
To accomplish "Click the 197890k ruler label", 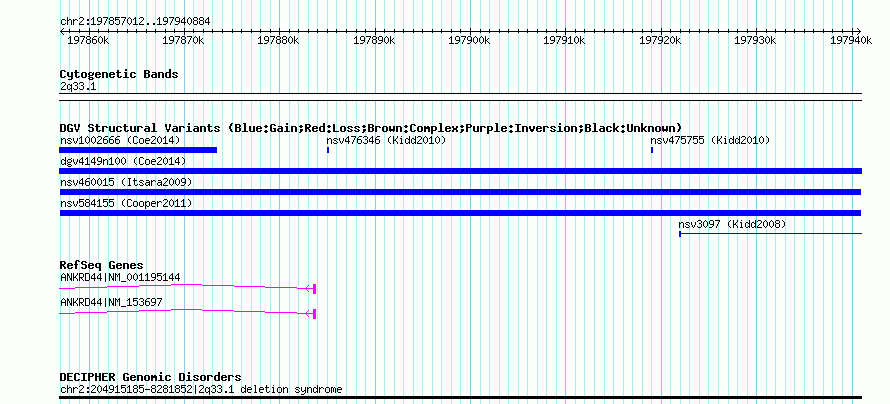I will 374,40.
